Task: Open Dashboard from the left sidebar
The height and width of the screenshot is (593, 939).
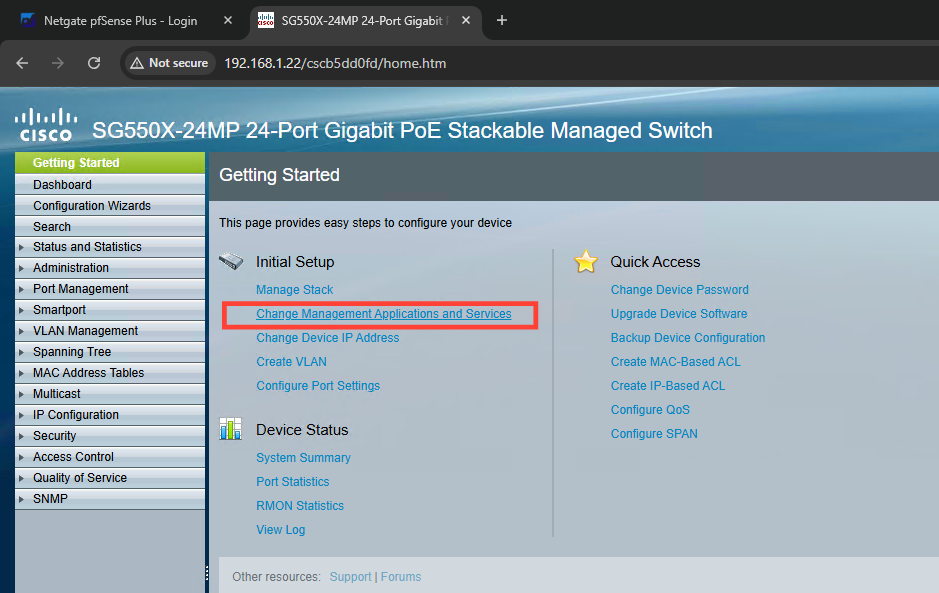Action: (x=62, y=185)
